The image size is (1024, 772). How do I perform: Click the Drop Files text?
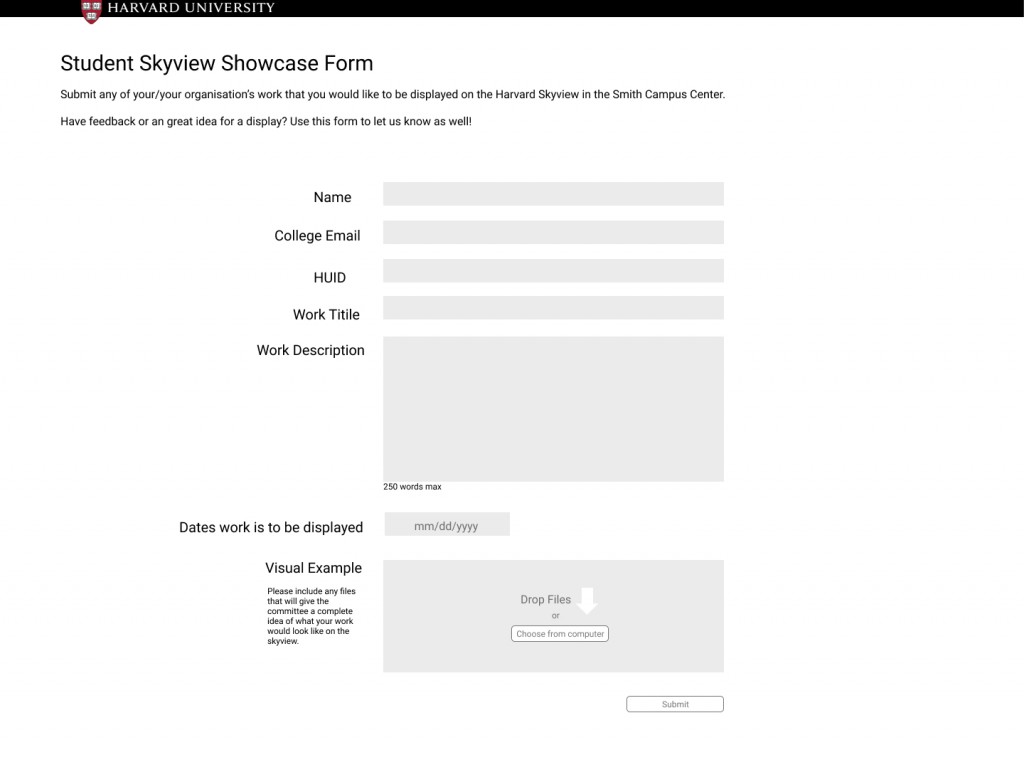pyautogui.click(x=545, y=600)
